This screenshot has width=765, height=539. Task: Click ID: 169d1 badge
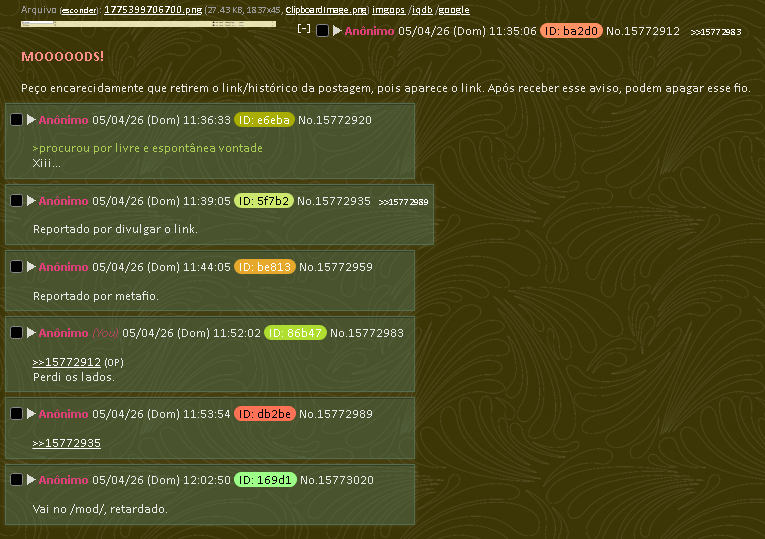[265, 480]
